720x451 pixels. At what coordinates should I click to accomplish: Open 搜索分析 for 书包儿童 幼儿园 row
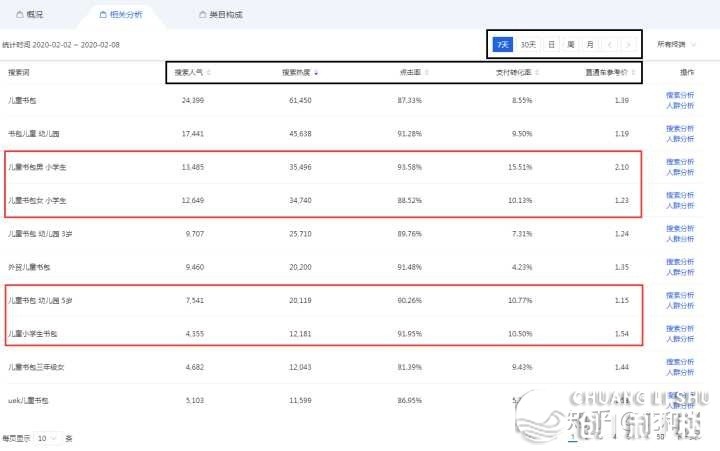pos(680,129)
